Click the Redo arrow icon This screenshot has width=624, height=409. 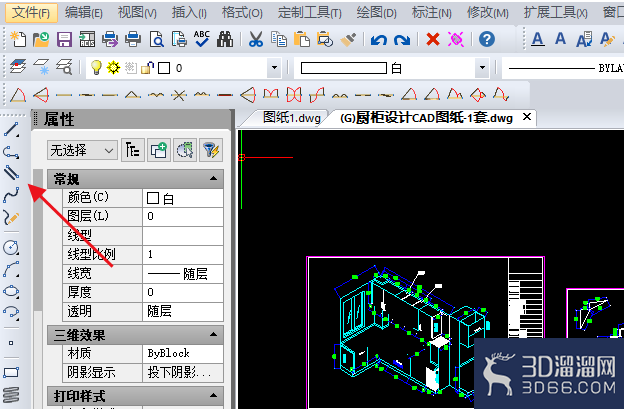(402, 40)
